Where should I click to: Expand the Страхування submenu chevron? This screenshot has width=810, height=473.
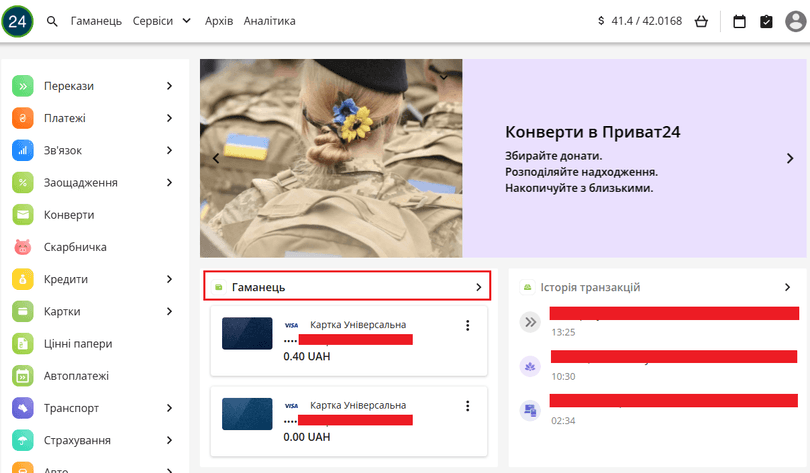pyautogui.click(x=169, y=440)
